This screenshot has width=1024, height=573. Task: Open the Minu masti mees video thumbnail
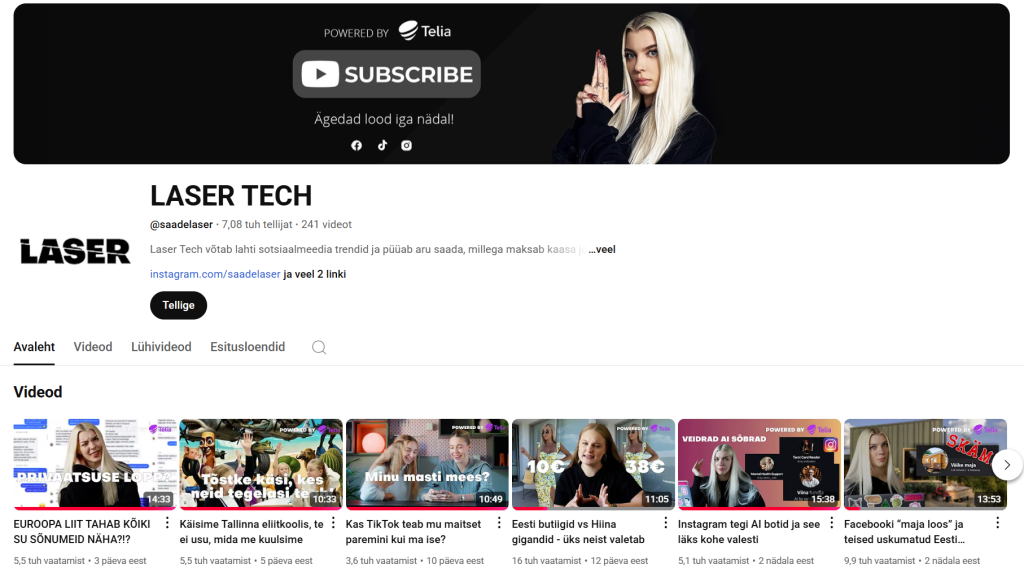click(x=427, y=464)
